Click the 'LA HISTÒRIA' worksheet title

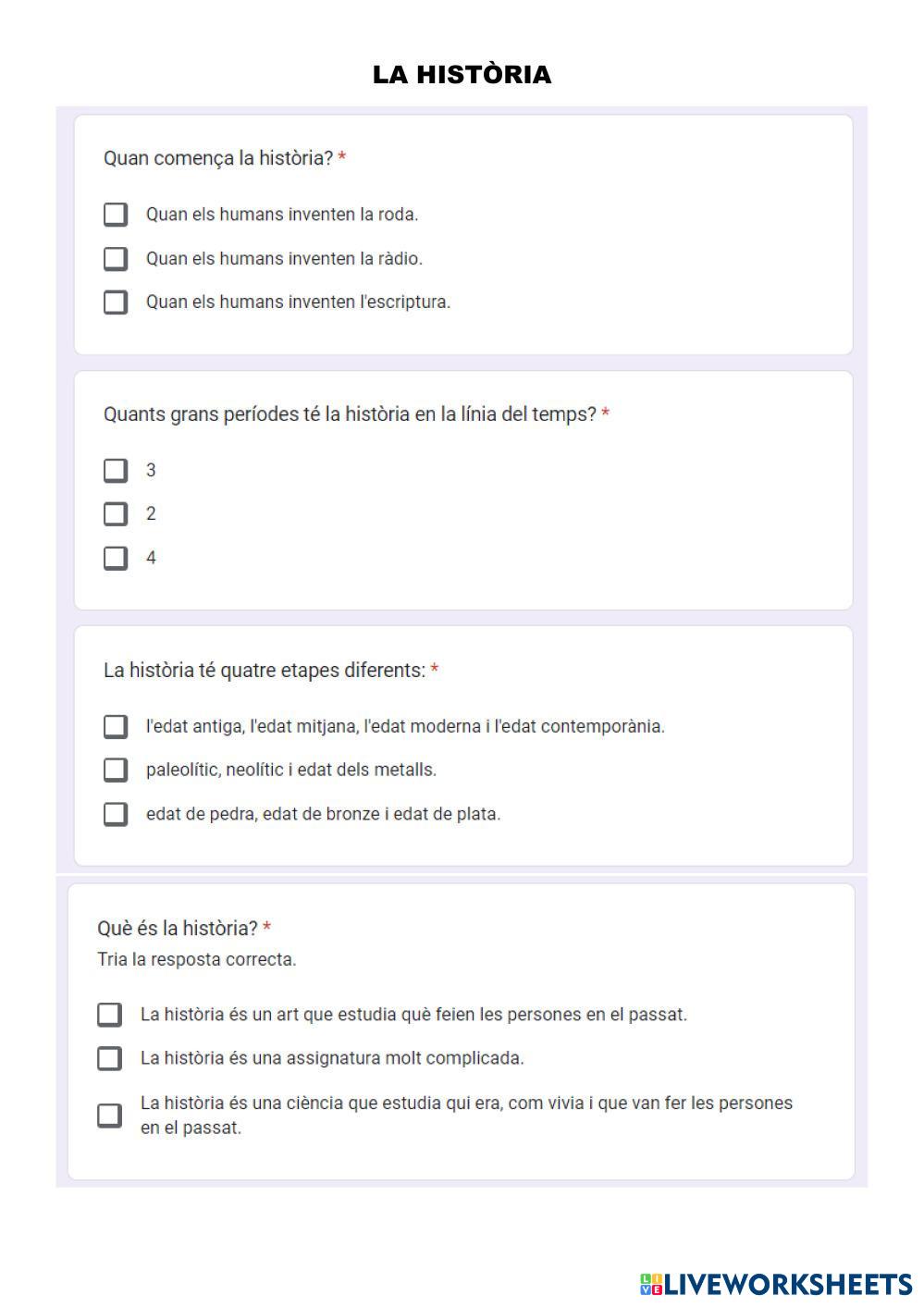(462, 75)
